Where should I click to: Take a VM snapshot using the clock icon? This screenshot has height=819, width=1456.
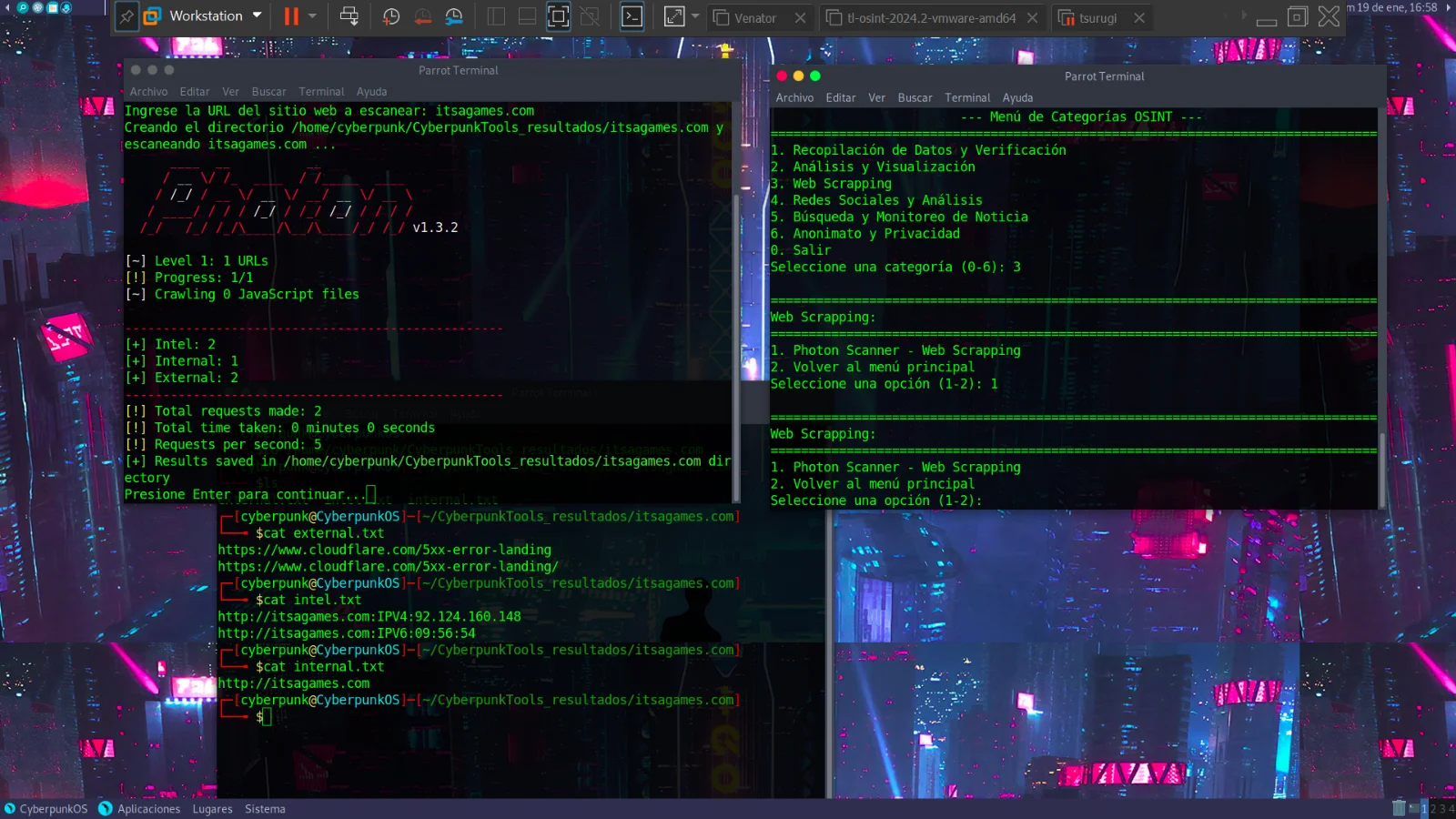point(391,16)
